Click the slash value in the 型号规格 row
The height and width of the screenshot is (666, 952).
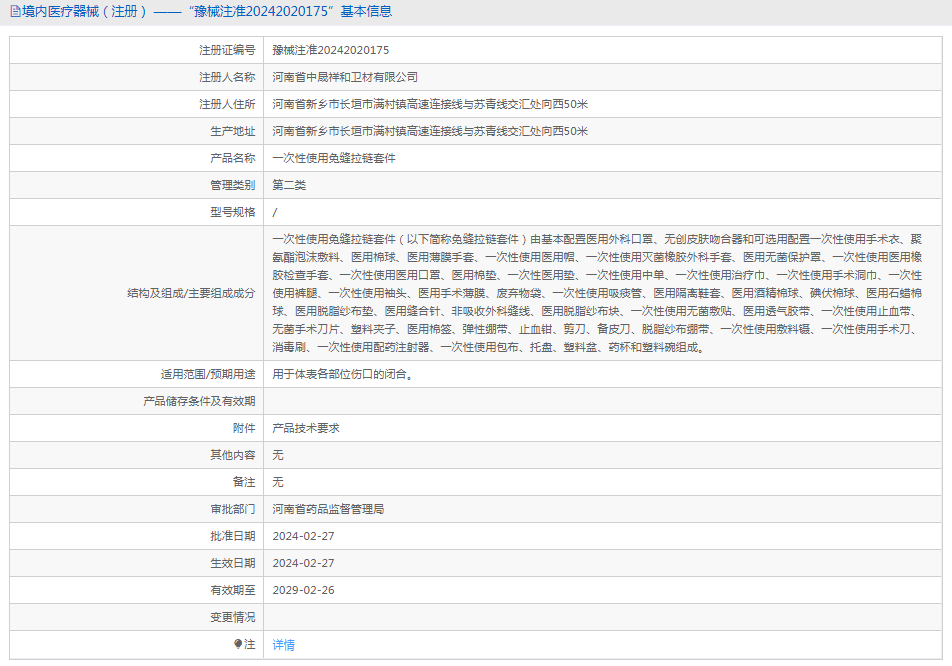(x=275, y=212)
